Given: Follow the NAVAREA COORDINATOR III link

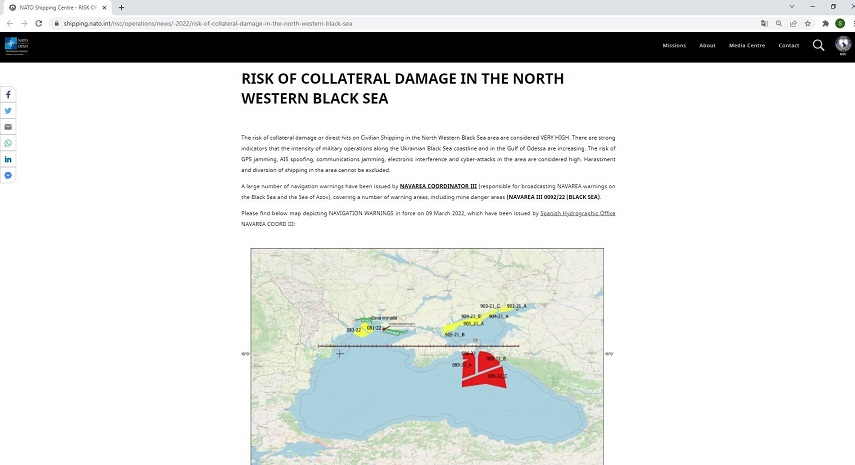Looking at the screenshot, I should point(438,186).
